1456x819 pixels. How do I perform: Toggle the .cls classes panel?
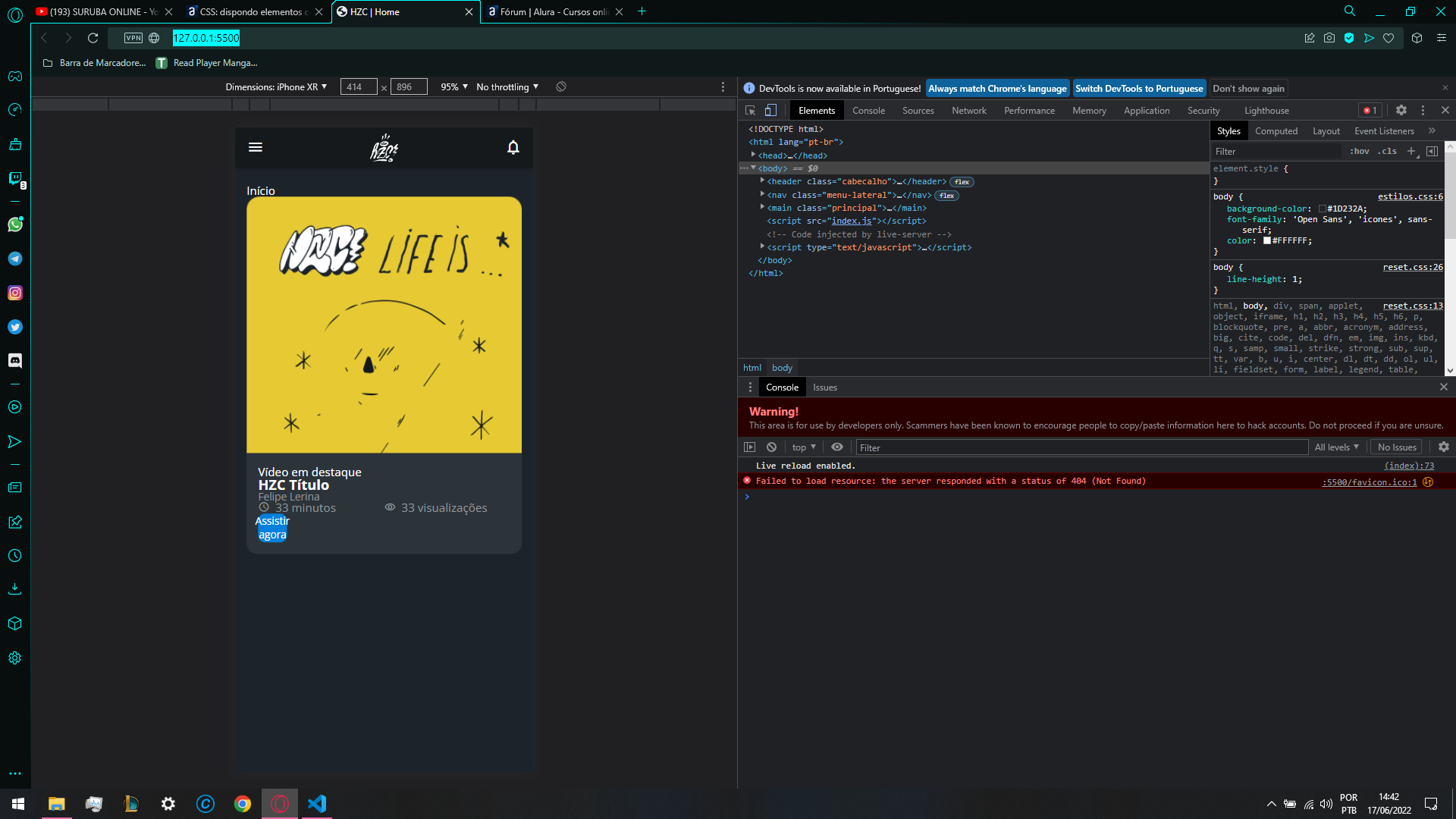1389,151
